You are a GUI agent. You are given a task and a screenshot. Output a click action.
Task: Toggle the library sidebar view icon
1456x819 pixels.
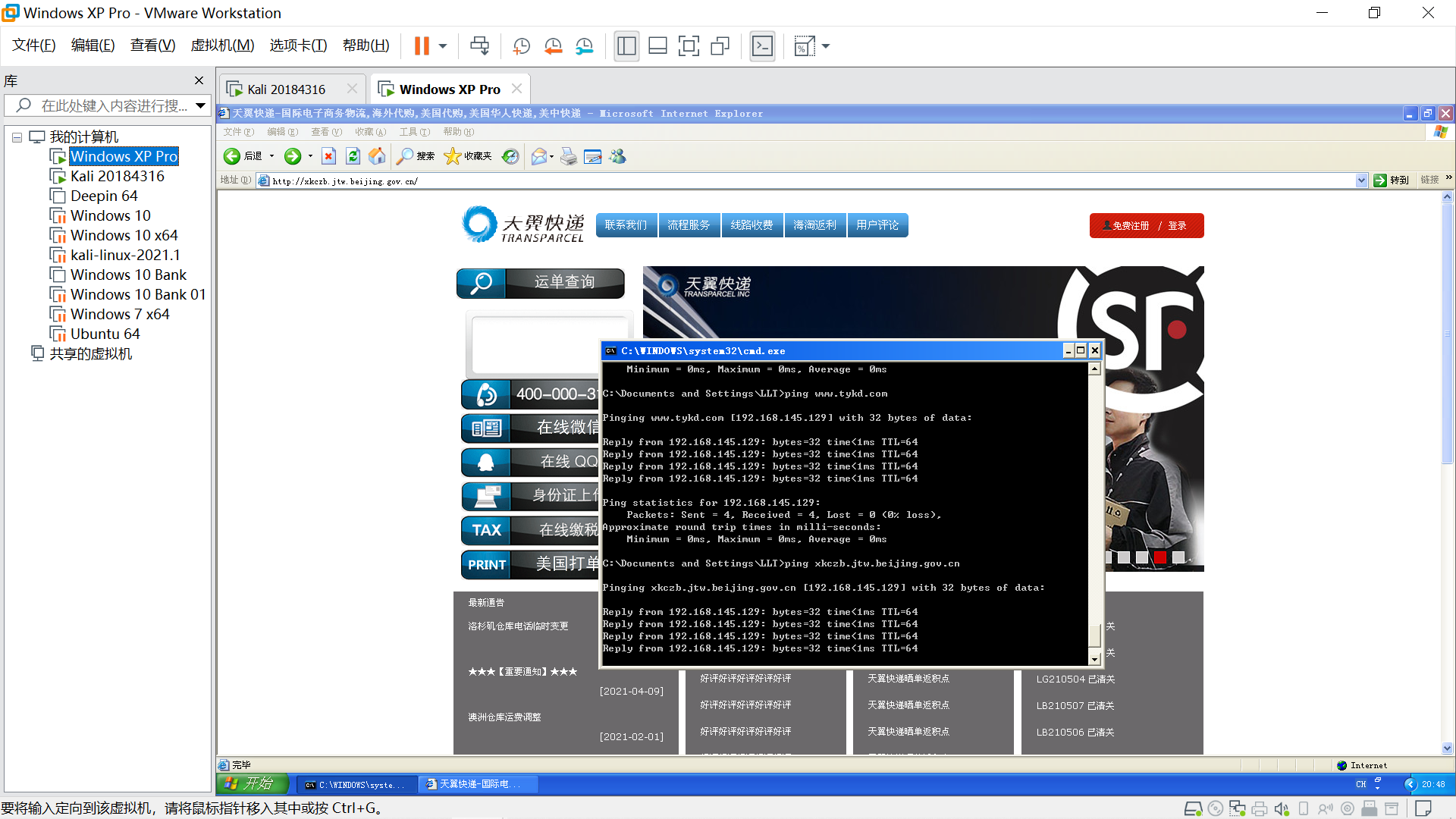coord(626,46)
